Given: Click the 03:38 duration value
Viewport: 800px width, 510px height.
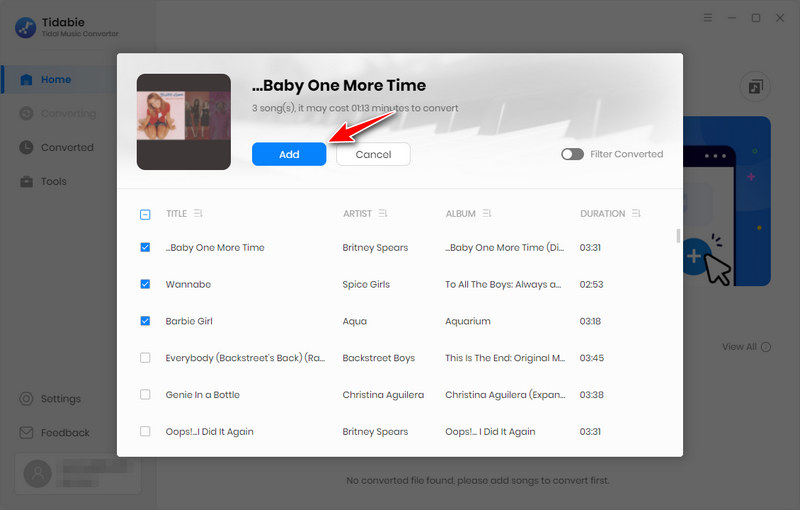Looking at the screenshot, I should tap(591, 395).
